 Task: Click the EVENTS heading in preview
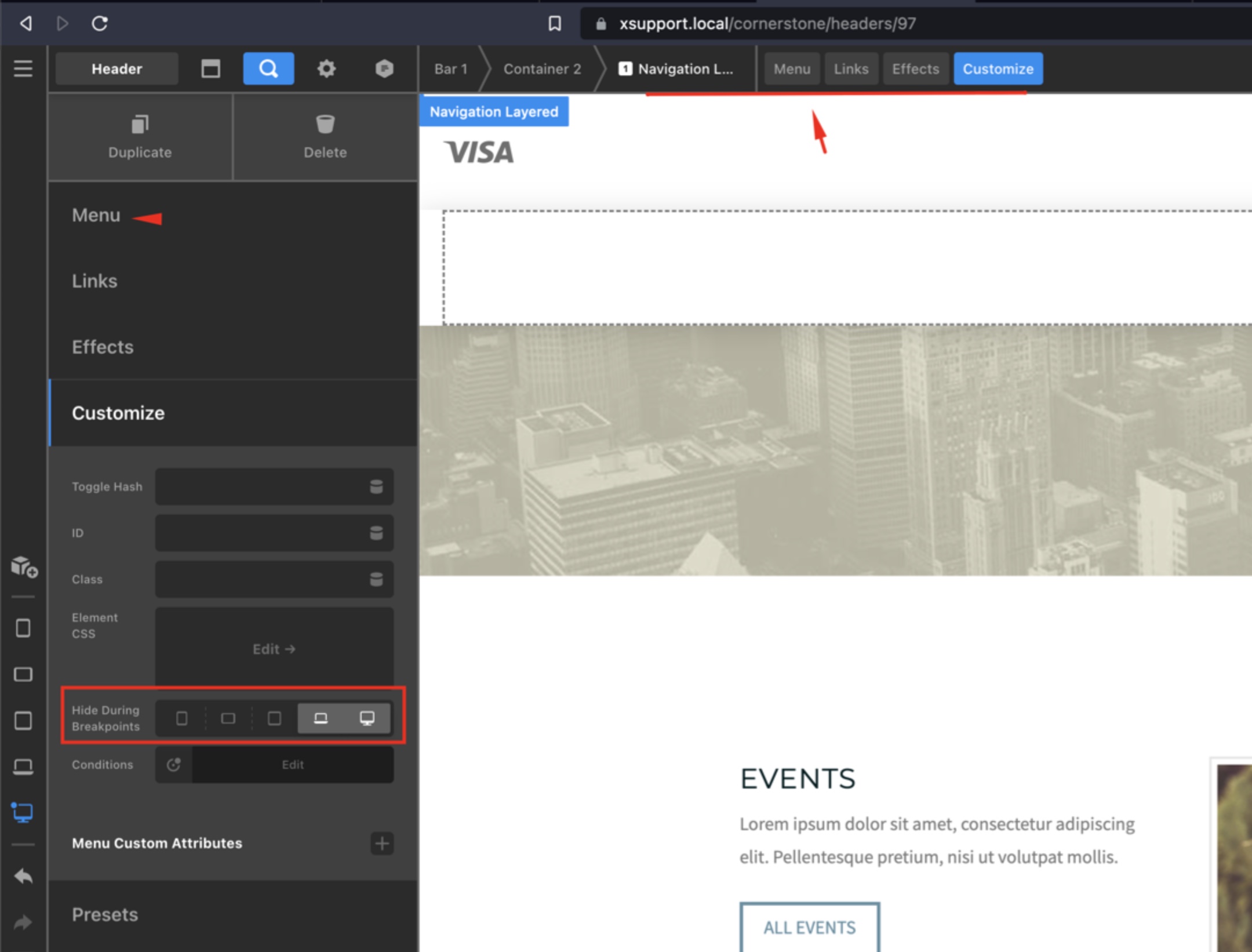coord(798,779)
